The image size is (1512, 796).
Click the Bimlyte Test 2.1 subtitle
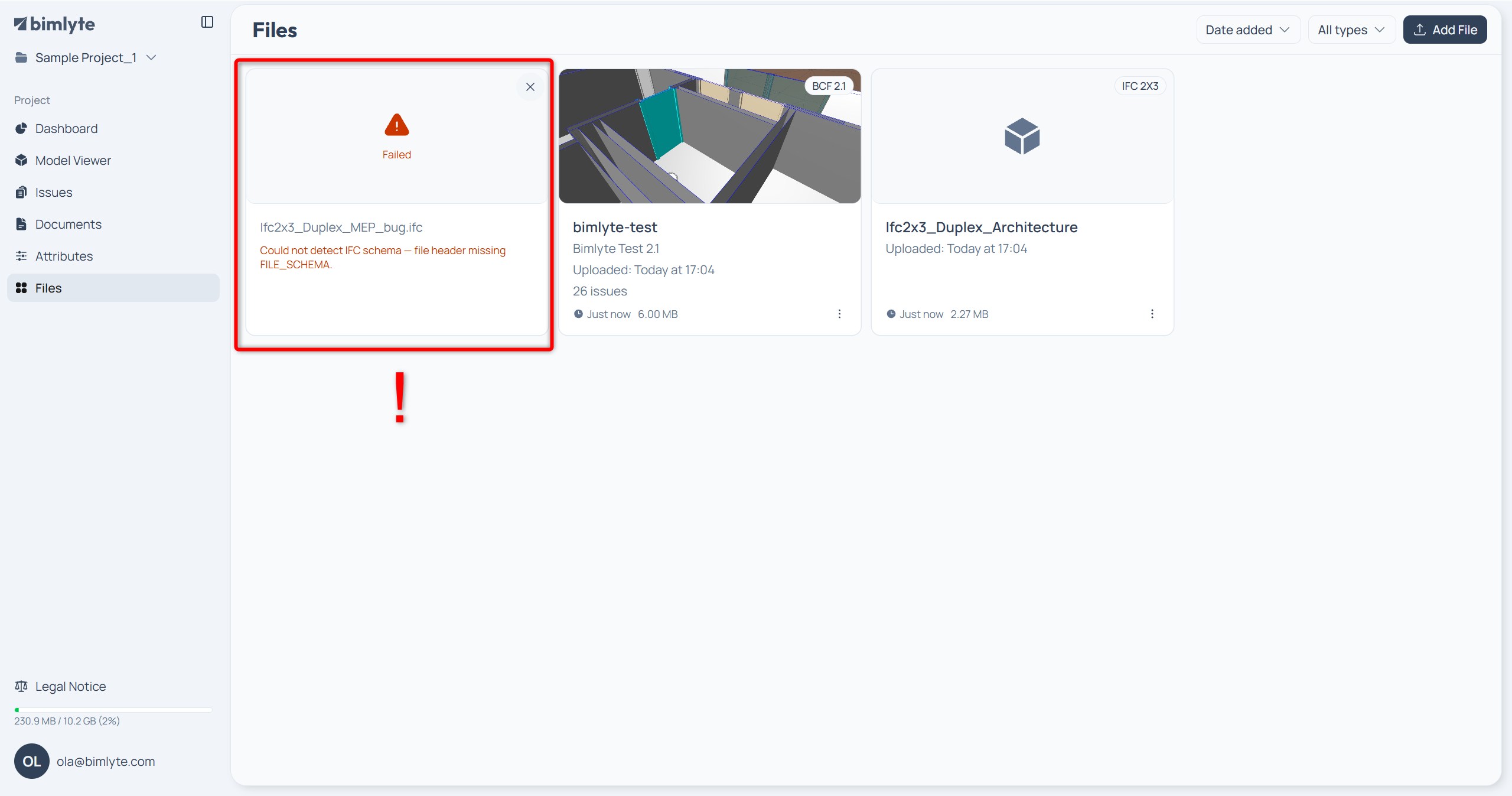point(616,249)
